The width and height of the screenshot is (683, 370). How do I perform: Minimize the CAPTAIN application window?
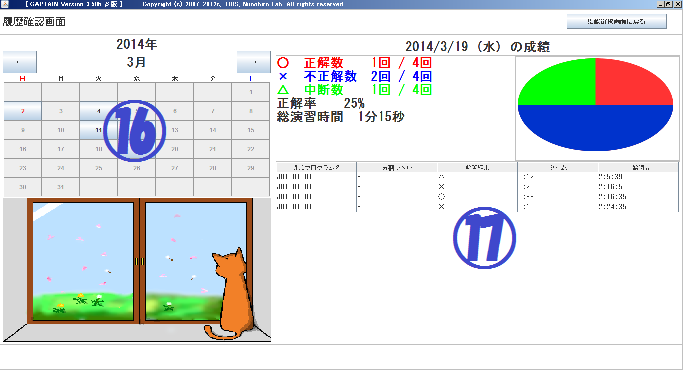pos(661,4)
